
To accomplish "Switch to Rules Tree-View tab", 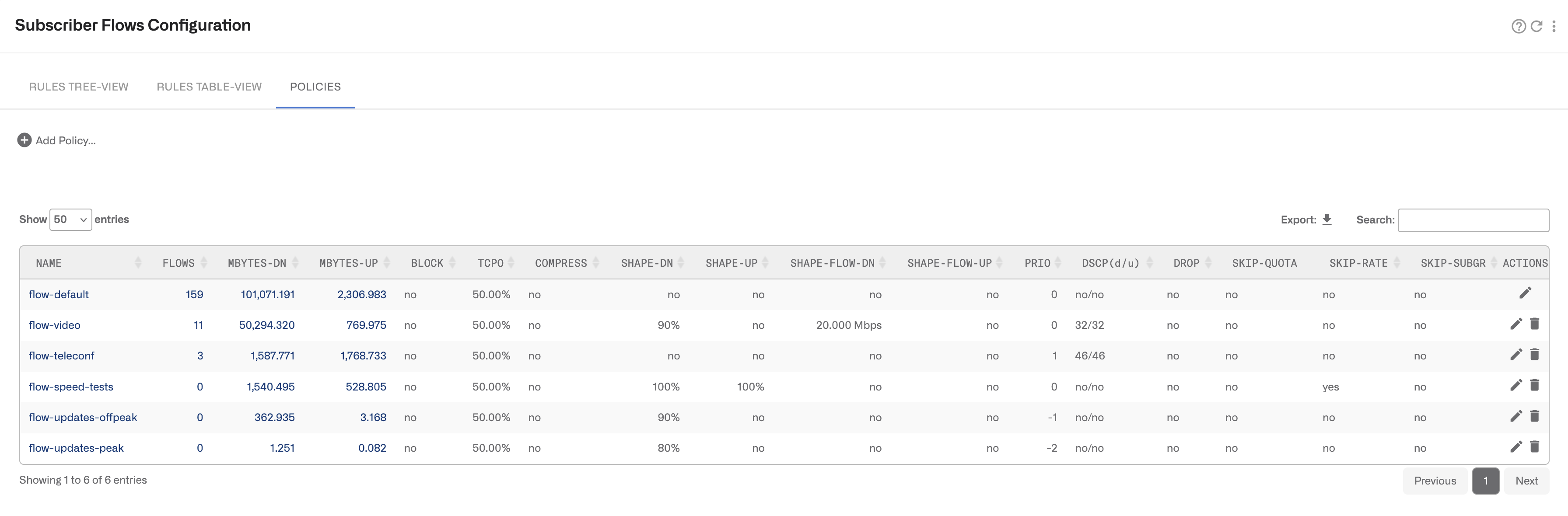I will click(78, 87).
